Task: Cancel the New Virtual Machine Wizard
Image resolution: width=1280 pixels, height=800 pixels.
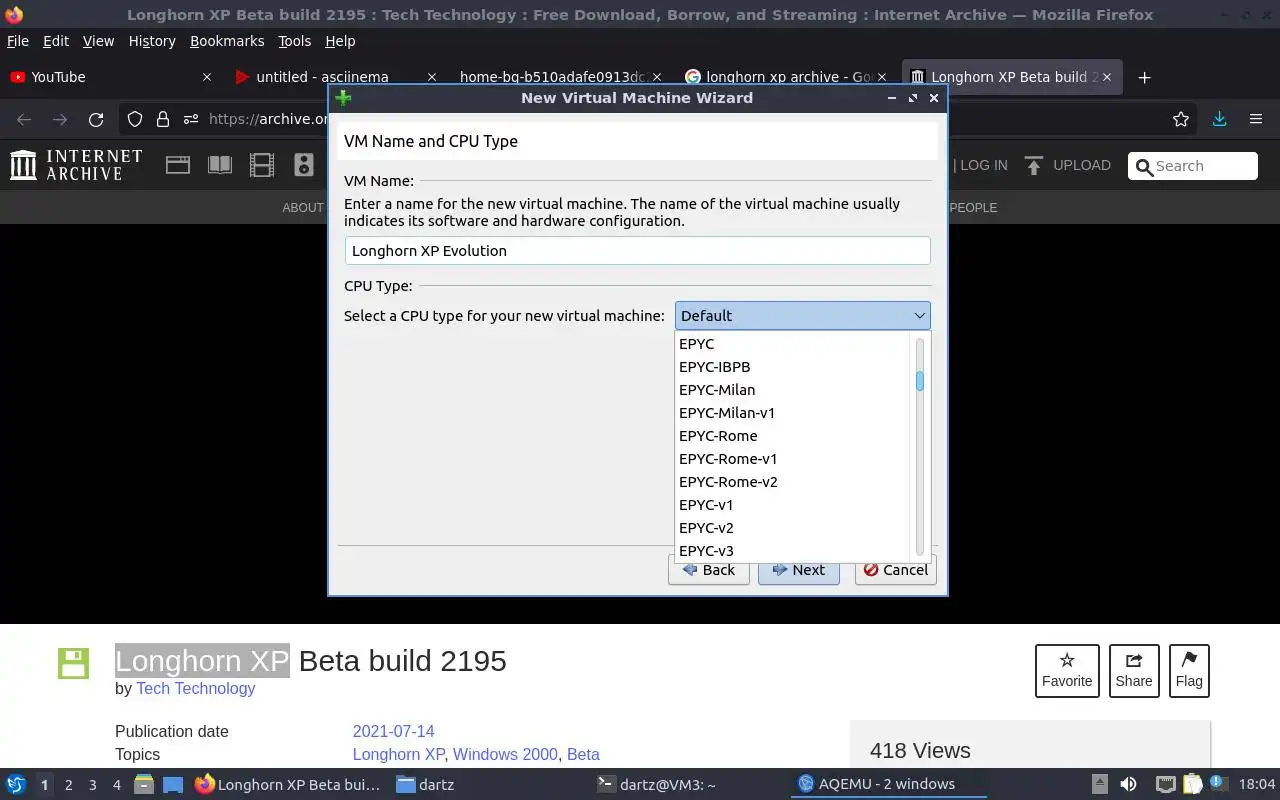Action: point(895,570)
